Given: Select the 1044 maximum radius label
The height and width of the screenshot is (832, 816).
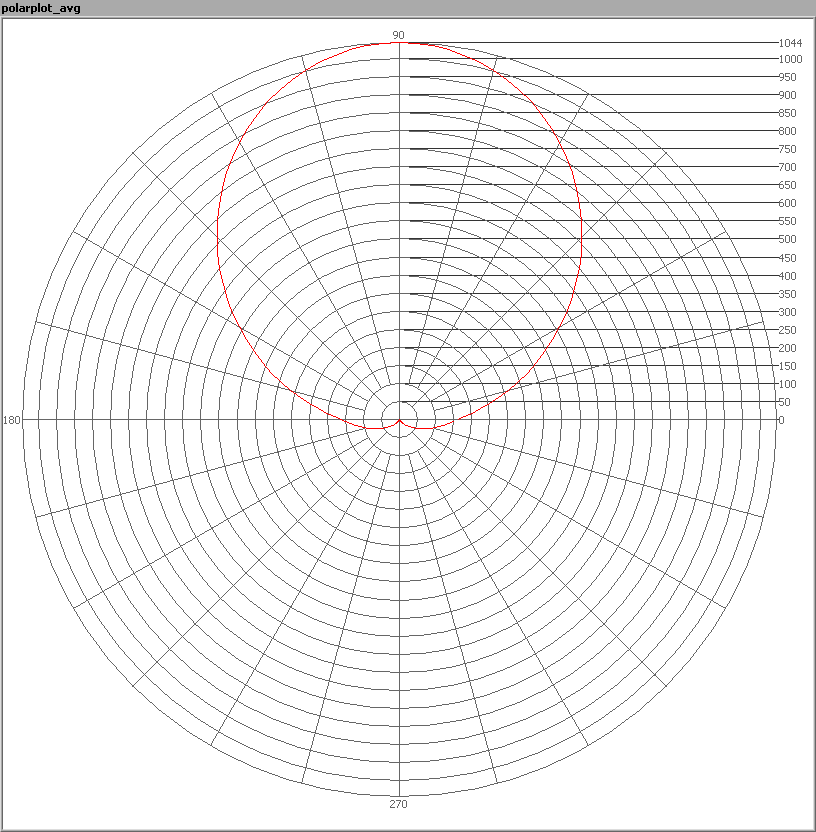Looking at the screenshot, I should coord(790,43).
